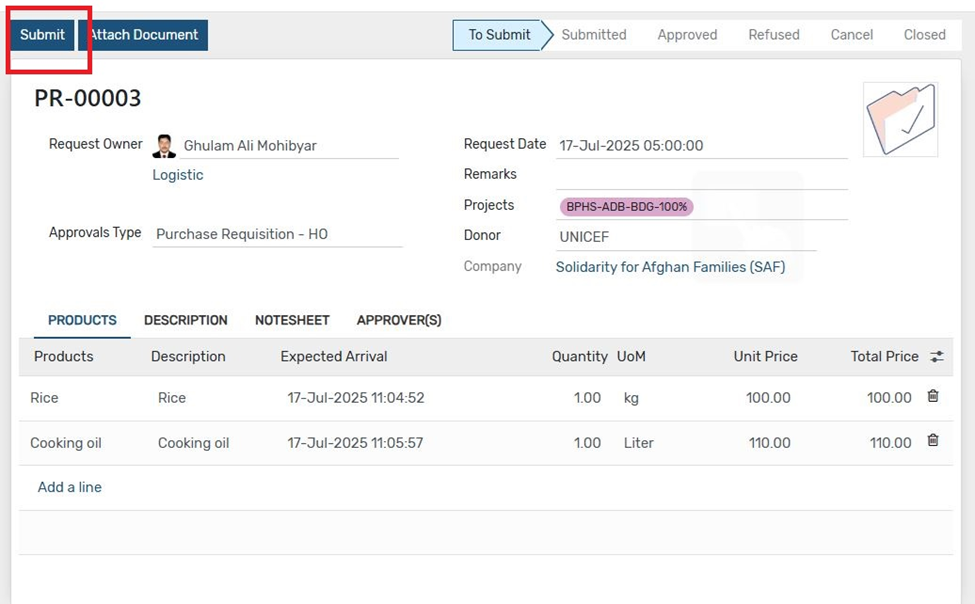Open the APPROVER(S) tab
The image size is (975, 604).
[x=399, y=320]
